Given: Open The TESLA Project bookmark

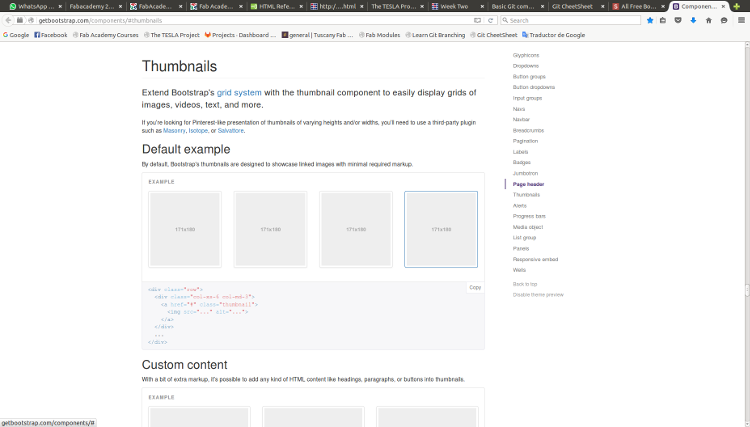Looking at the screenshot, I should pos(171,35).
